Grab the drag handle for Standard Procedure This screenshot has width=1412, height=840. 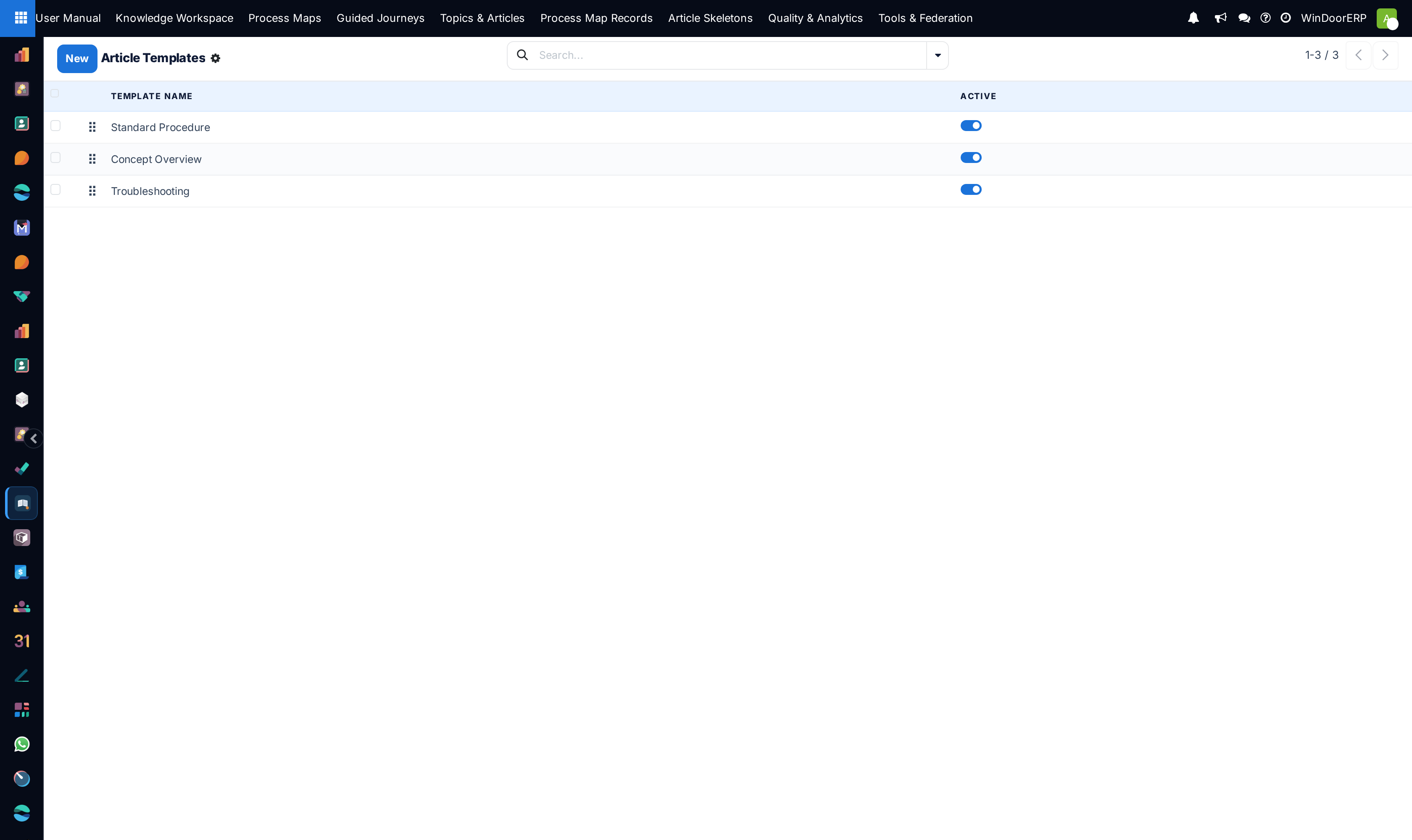(x=92, y=127)
